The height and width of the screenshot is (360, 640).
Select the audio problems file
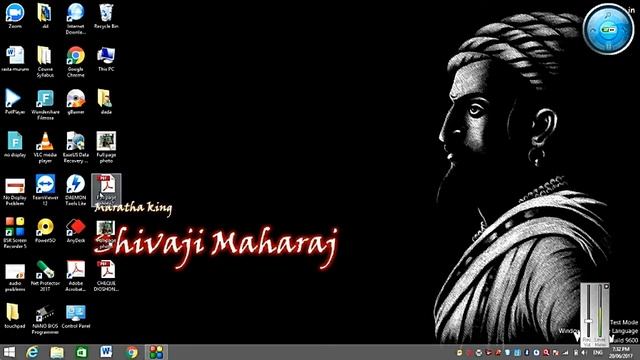[15, 277]
